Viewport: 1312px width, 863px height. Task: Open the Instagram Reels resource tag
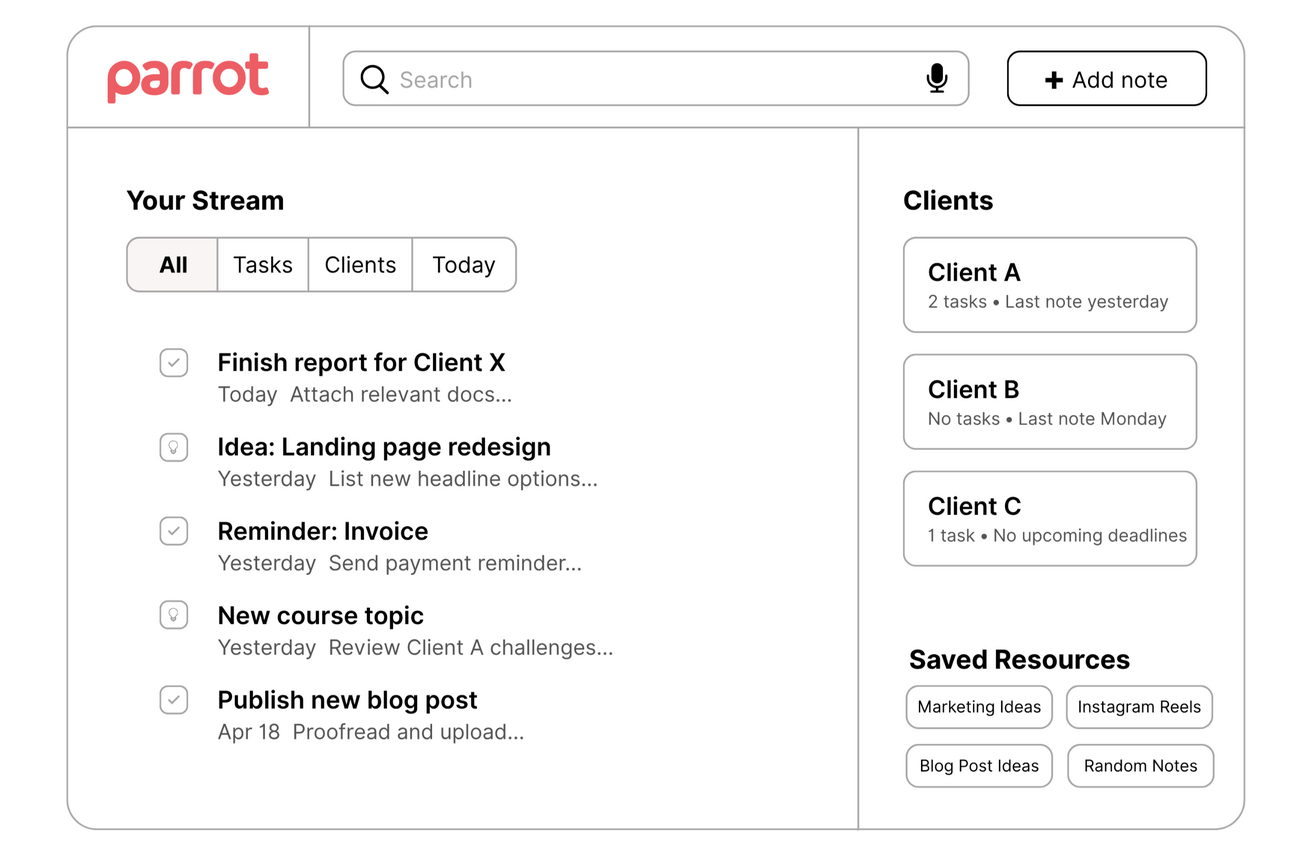[x=1139, y=707]
